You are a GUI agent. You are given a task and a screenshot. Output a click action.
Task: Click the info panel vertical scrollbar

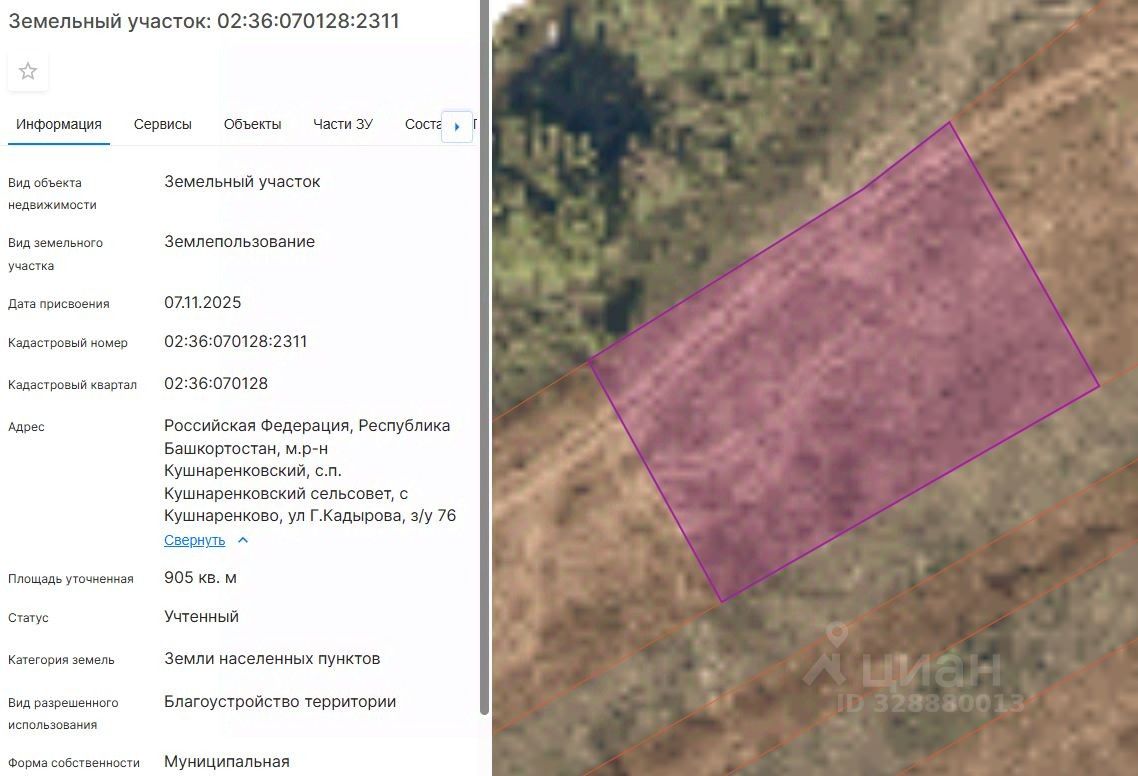pyautogui.click(x=485, y=357)
